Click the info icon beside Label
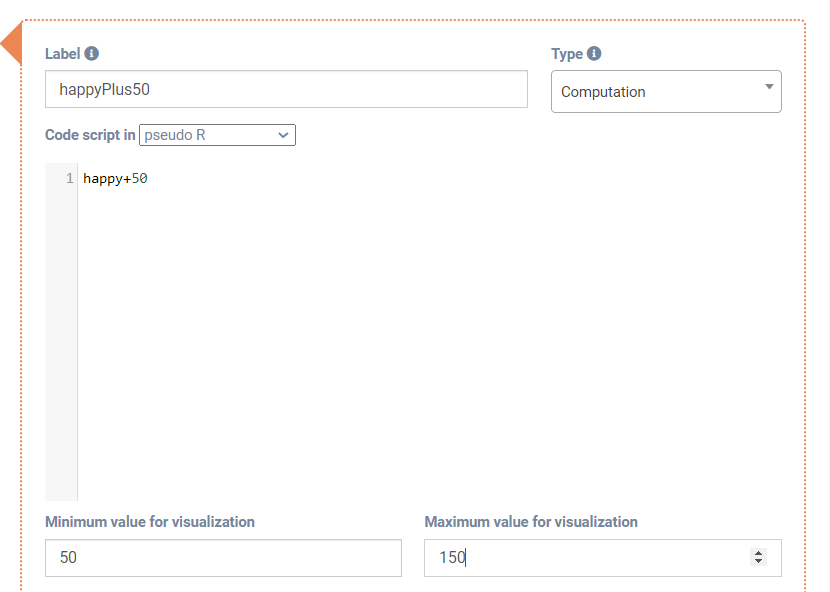The width and height of the screenshot is (830, 592). pyautogui.click(x=92, y=54)
